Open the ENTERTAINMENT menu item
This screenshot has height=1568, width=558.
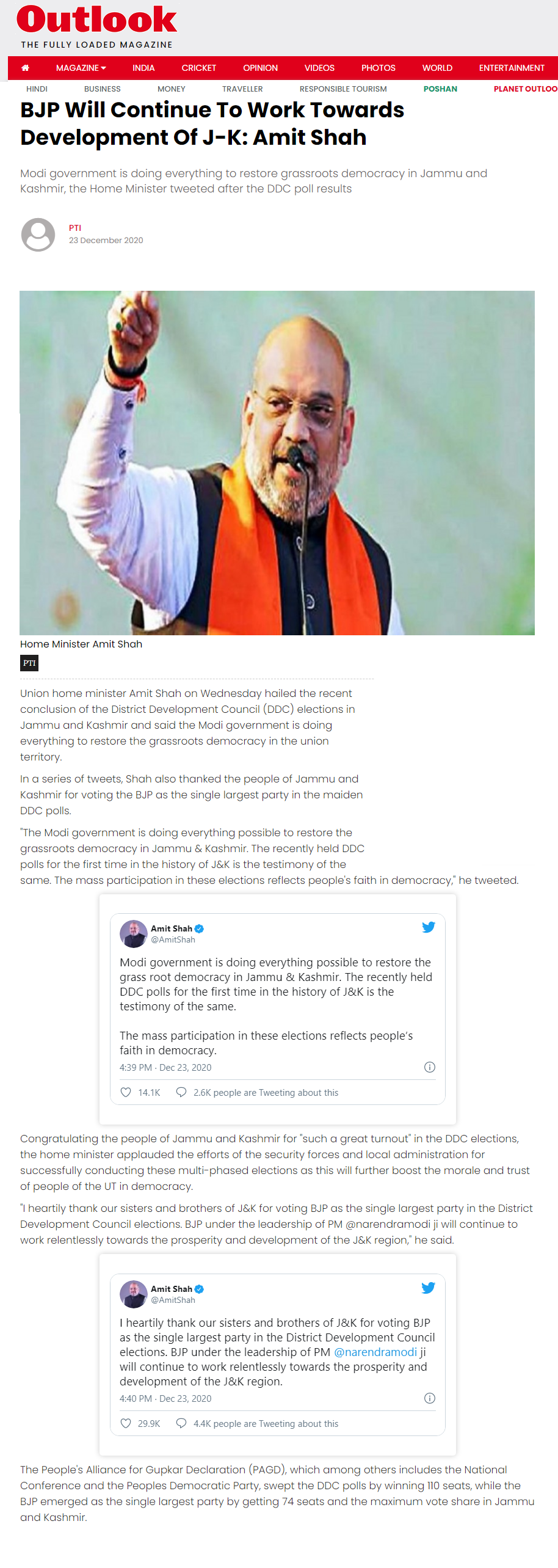coord(512,68)
